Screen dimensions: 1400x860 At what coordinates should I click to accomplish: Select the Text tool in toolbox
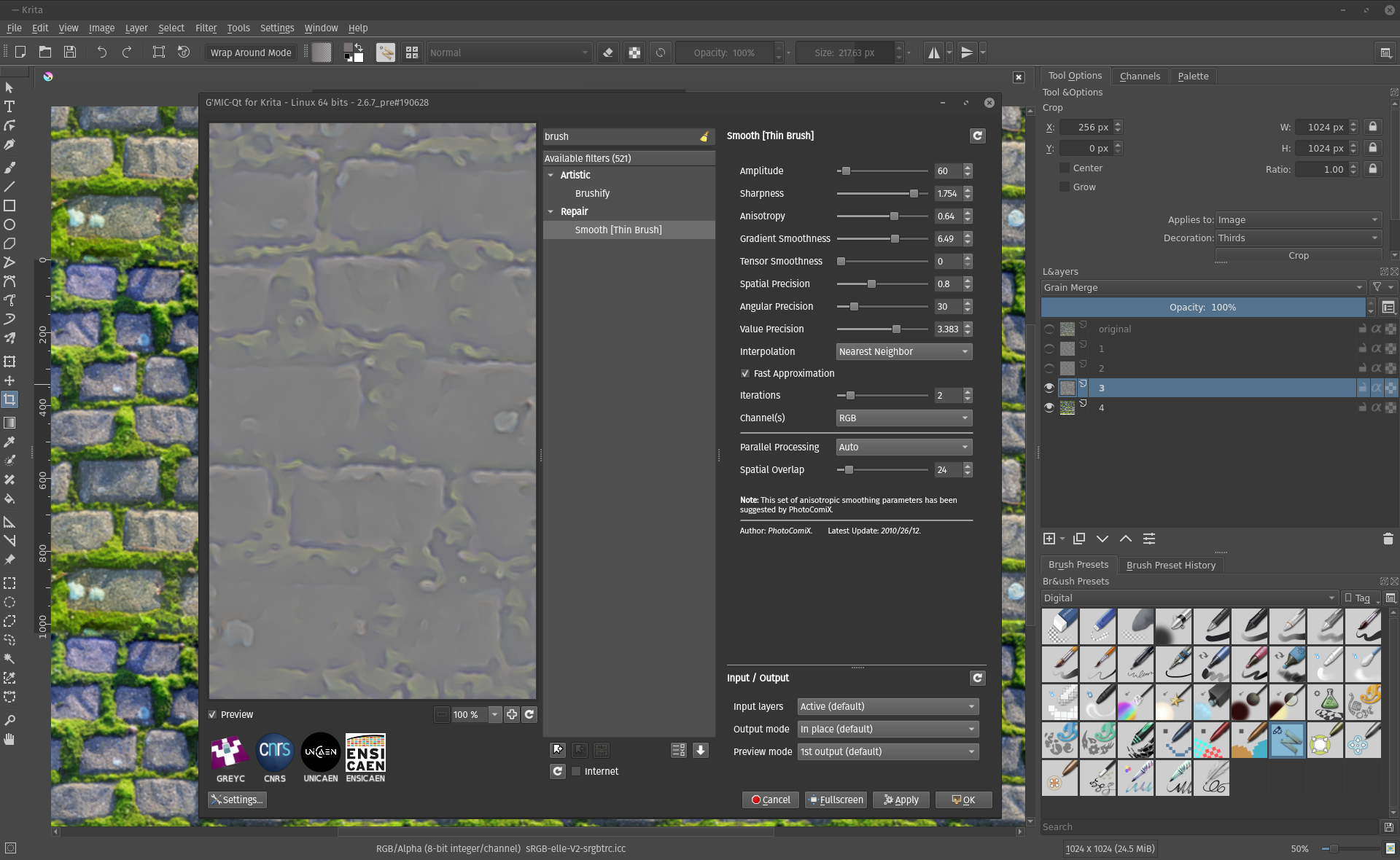tap(9, 106)
